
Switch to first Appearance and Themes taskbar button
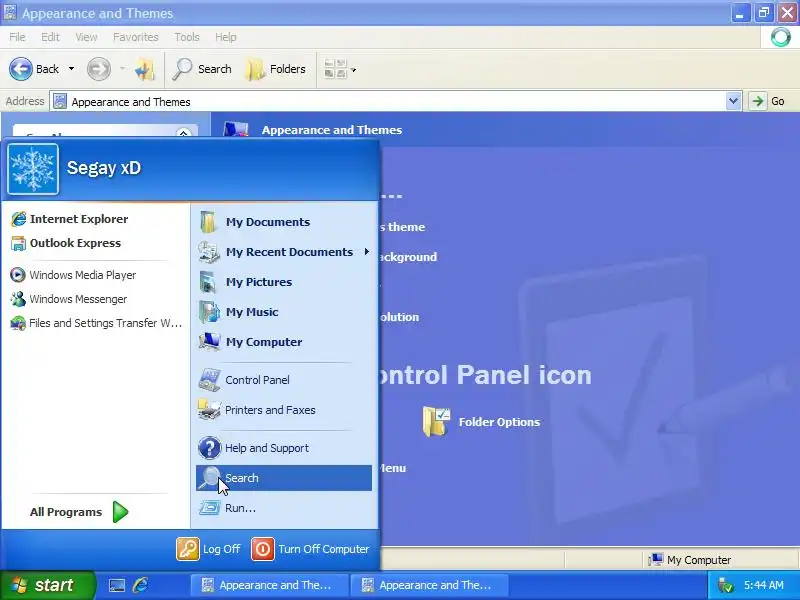(x=269, y=585)
